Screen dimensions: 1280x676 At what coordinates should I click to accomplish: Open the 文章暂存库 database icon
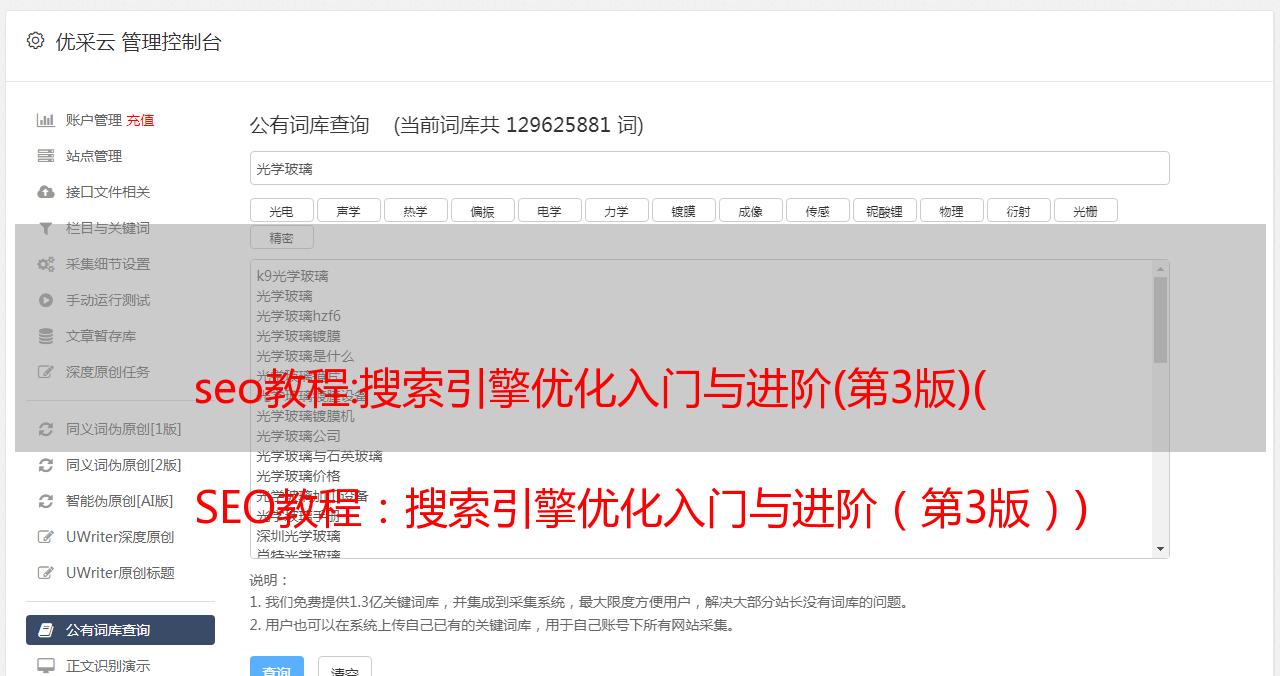click(45, 336)
